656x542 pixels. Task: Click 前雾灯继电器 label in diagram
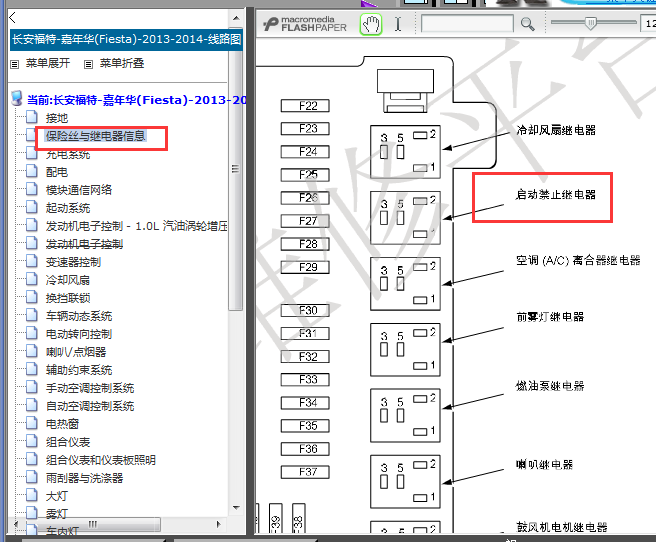click(x=550, y=317)
